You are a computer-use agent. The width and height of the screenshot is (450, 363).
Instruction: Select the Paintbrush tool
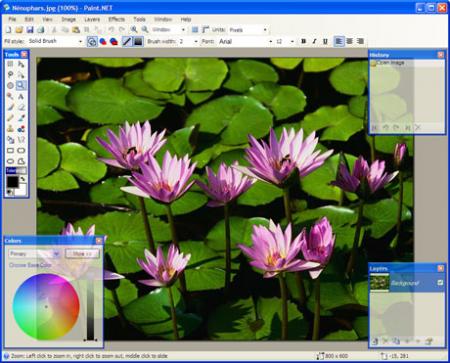tap(10, 107)
